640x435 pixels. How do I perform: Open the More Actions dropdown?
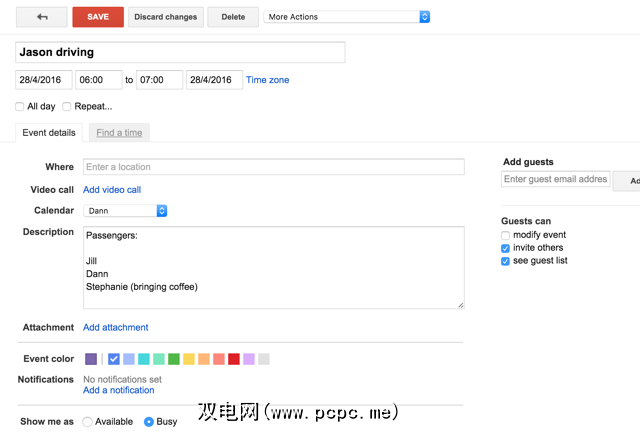[347, 17]
